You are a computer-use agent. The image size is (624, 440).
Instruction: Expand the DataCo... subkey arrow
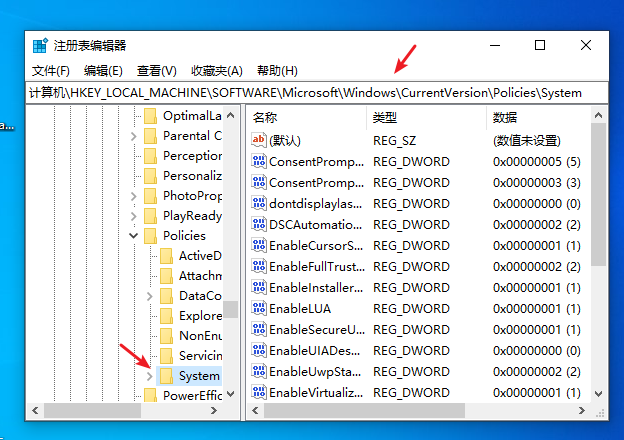[x=150, y=296]
